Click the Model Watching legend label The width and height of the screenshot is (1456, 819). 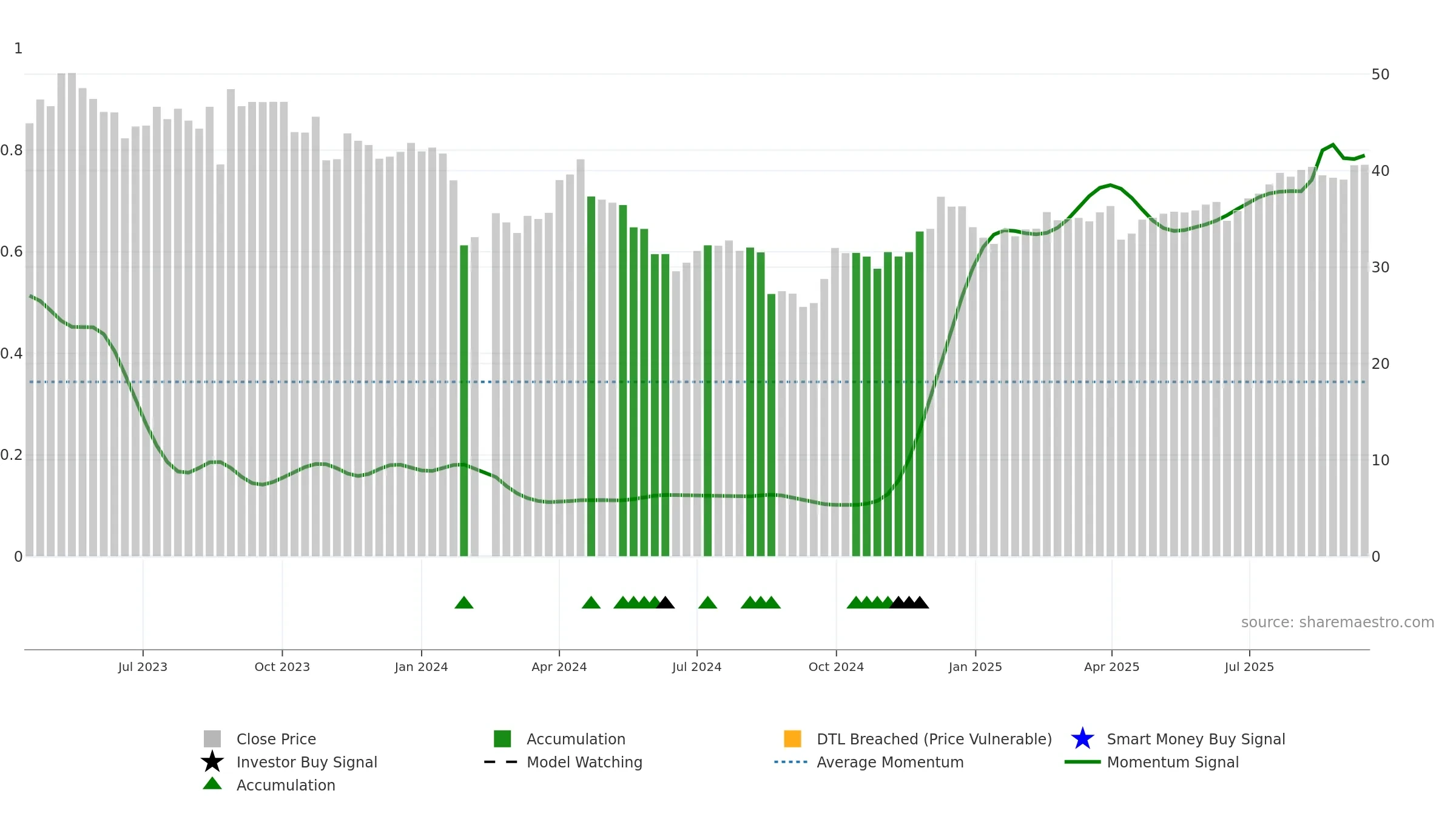pyautogui.click(x=584, y=762)
